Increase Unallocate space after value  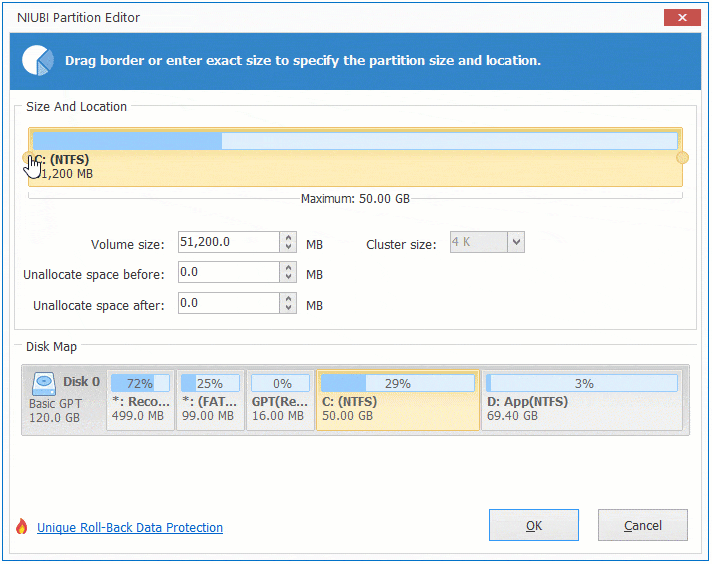click(x=288, y=298)
